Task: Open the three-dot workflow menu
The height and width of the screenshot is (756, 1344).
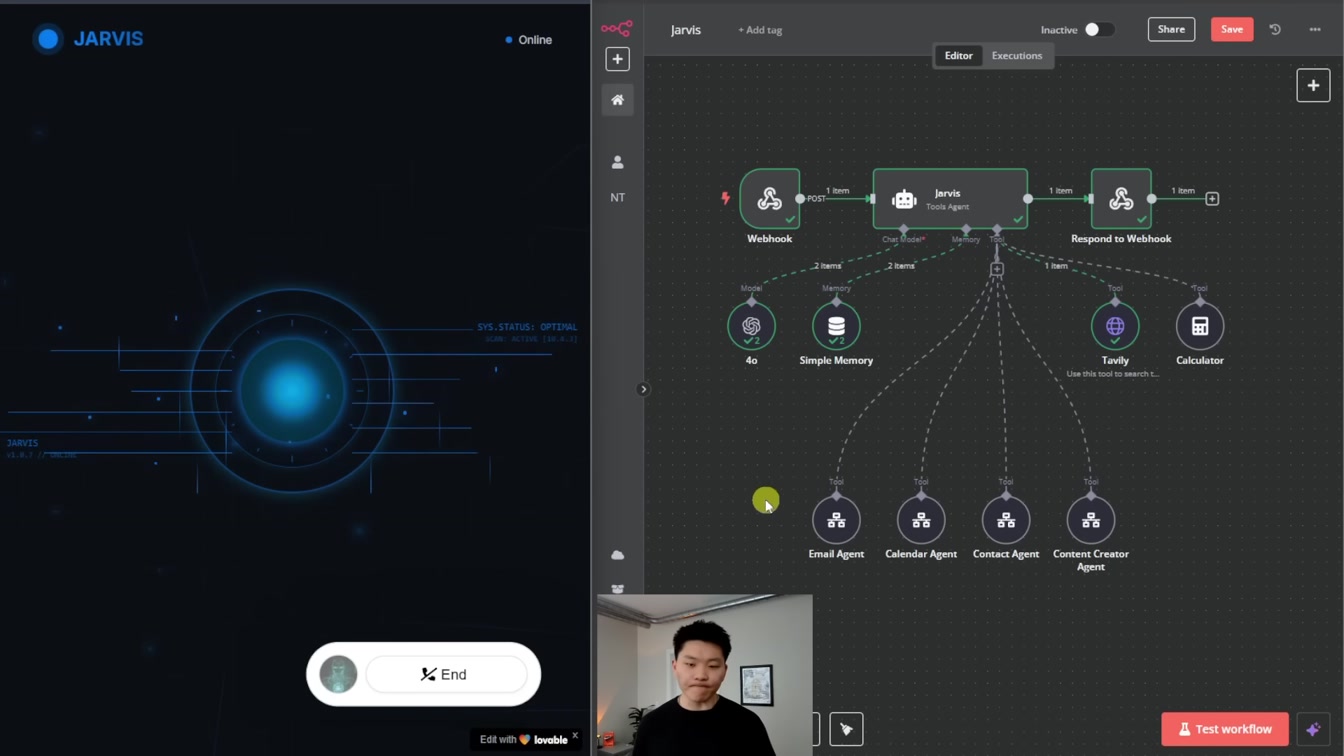Action: point(1315,30)
